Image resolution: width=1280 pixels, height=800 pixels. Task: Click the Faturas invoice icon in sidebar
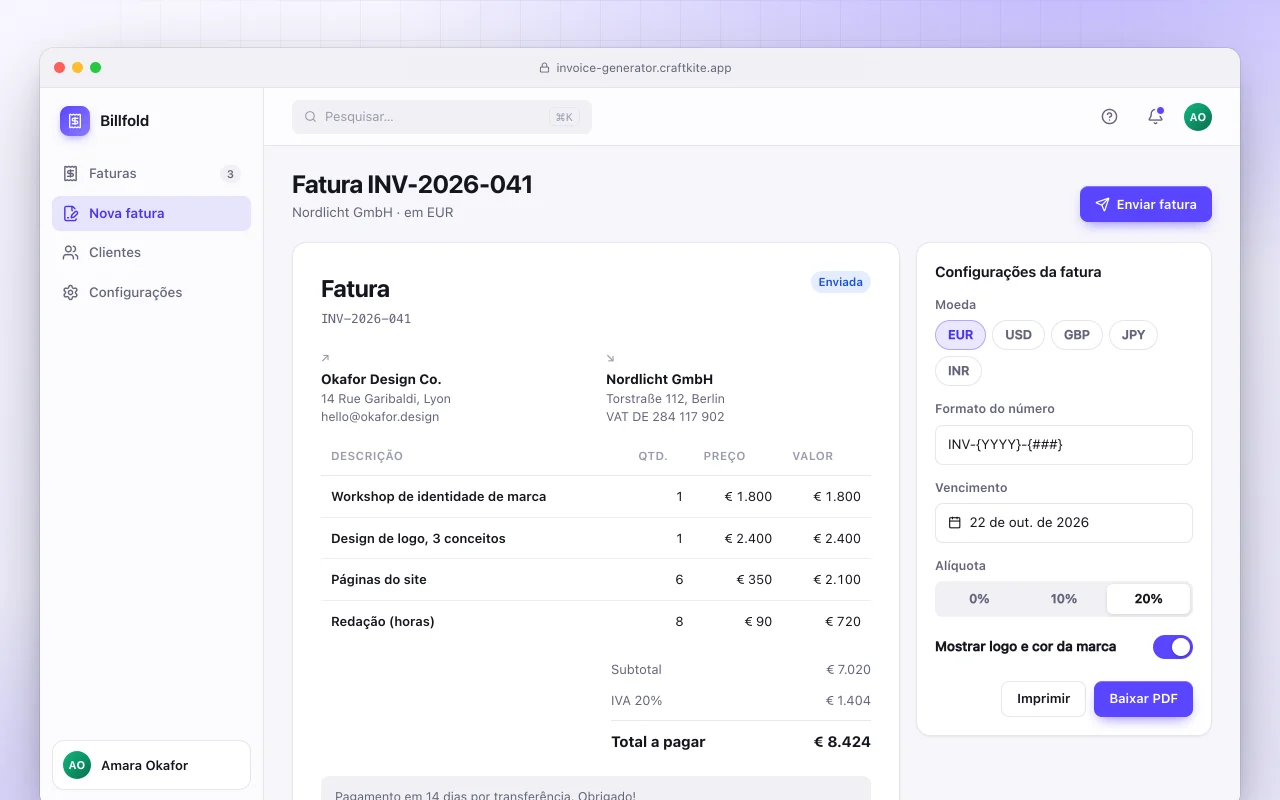coord(70,174)
